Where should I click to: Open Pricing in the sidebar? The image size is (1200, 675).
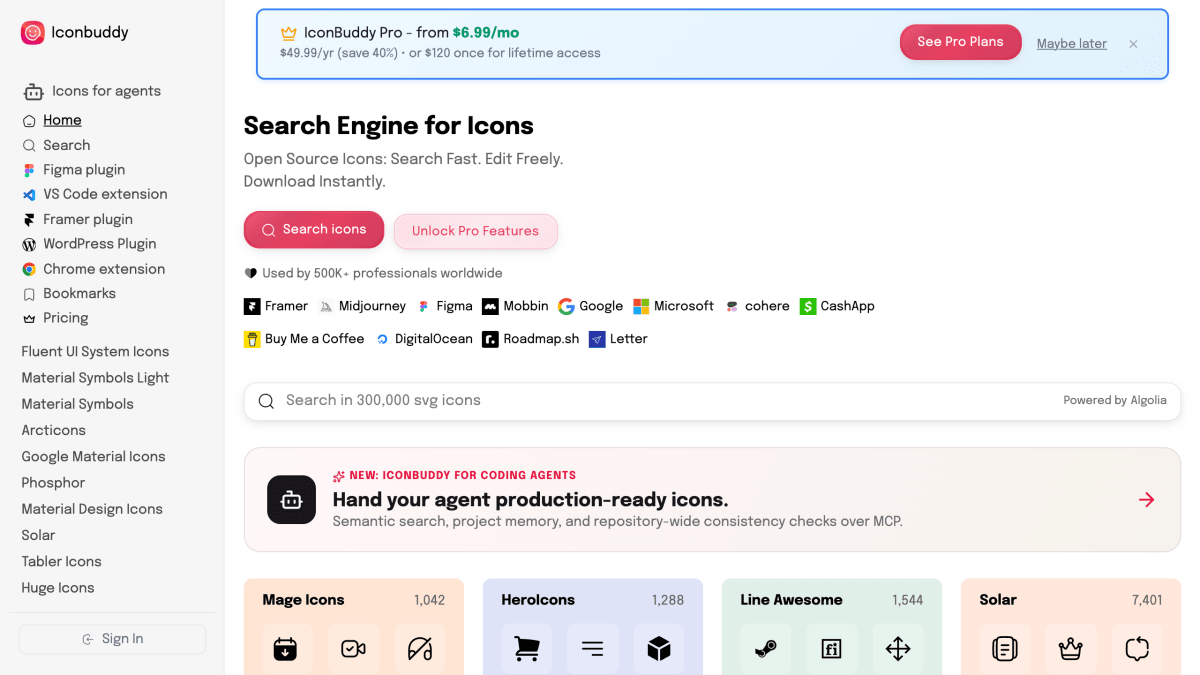(65, 318)
